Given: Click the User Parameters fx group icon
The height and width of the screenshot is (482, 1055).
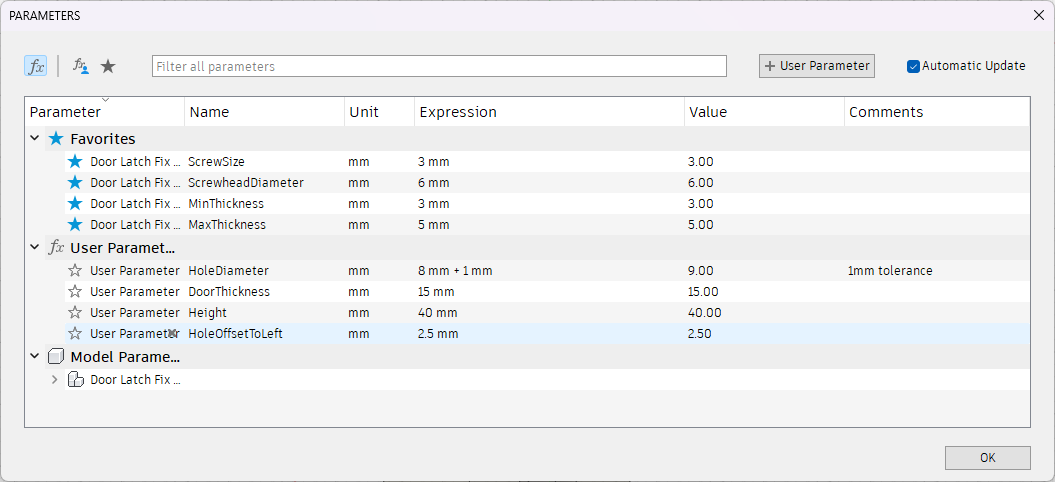Looking at the screenshot, I should [57, 248].
